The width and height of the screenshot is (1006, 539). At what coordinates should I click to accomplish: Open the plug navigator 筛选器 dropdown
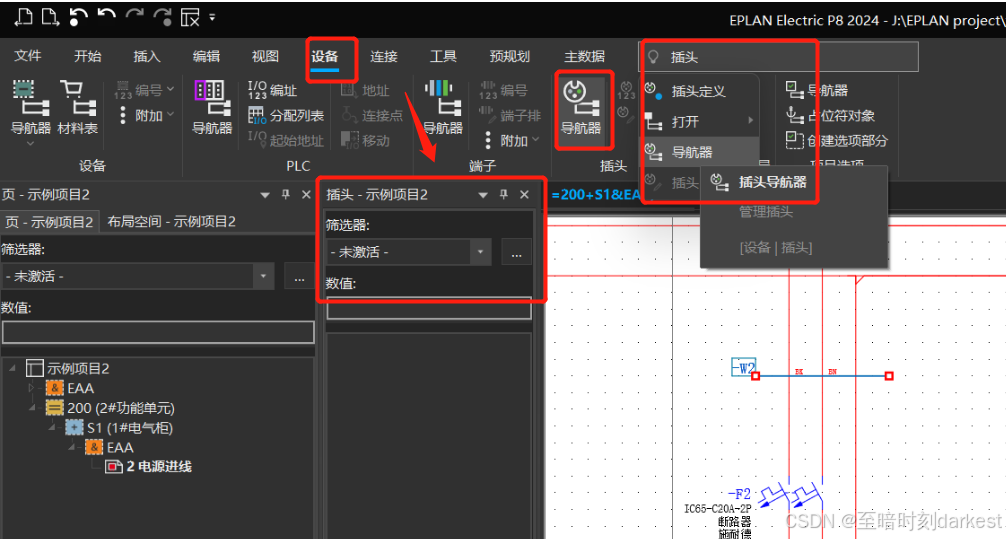(x=480, y=252)
